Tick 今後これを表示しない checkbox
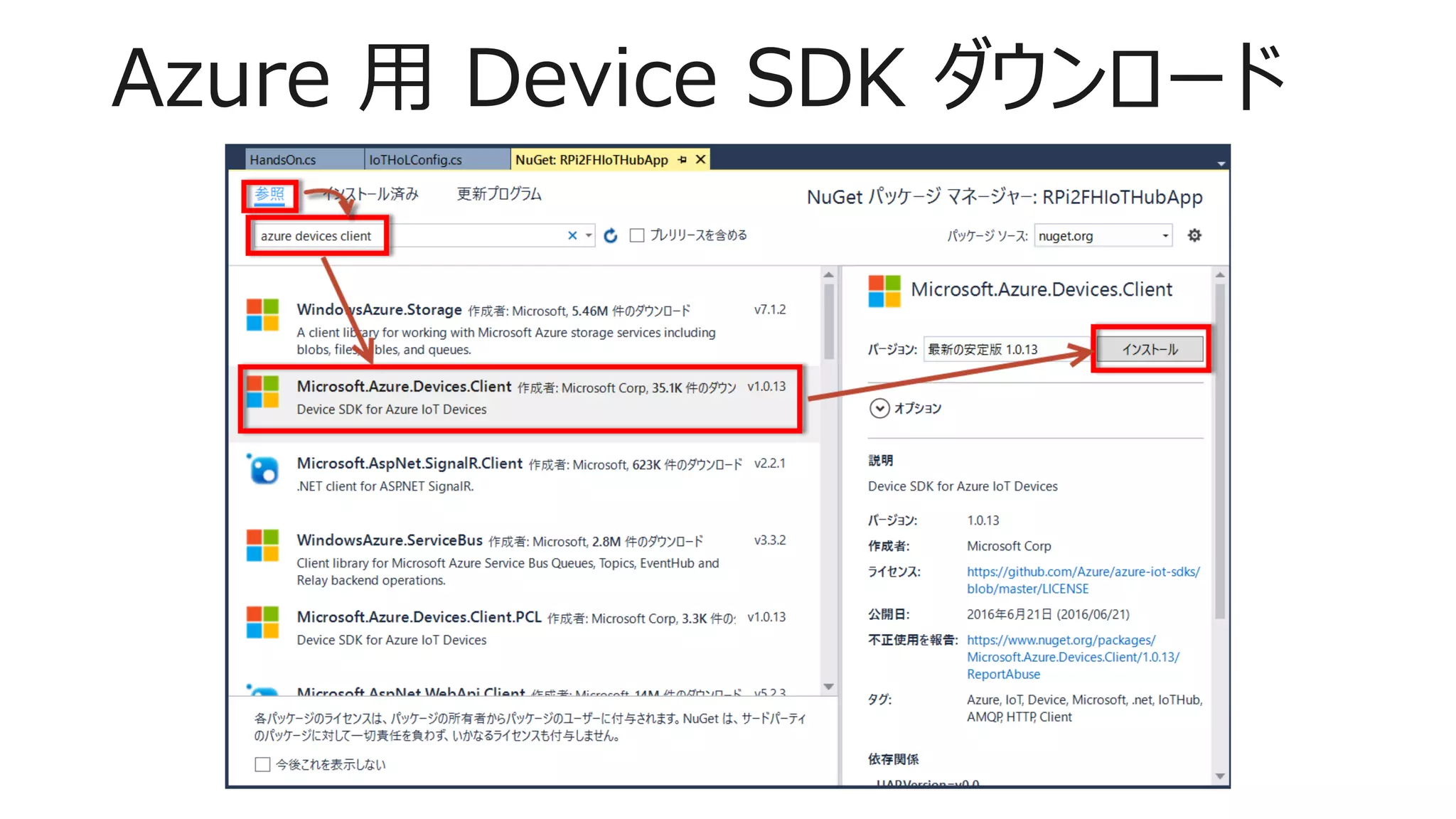 262,764
